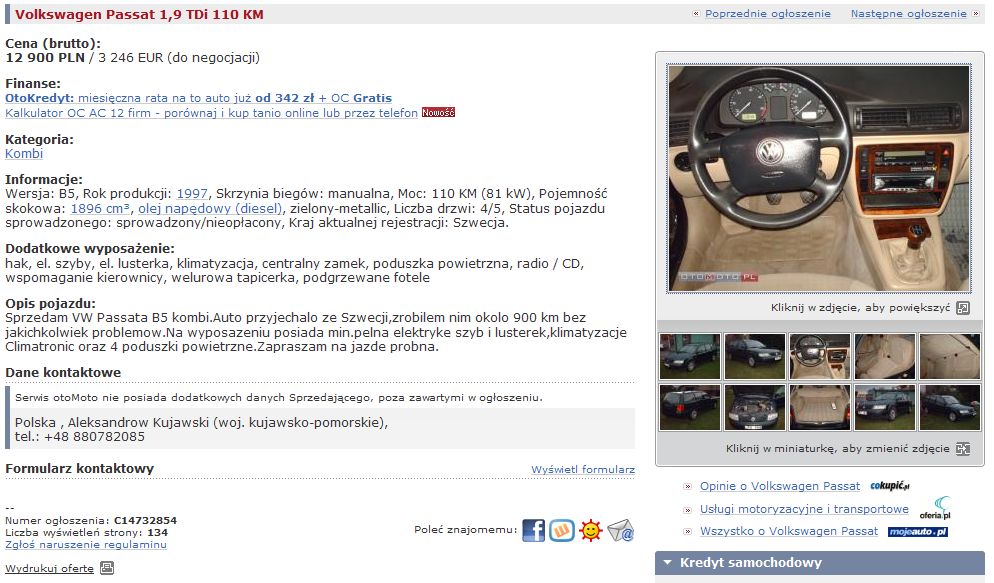
Task: Click the mojeauto.pl logo
Action: [918, 532]
